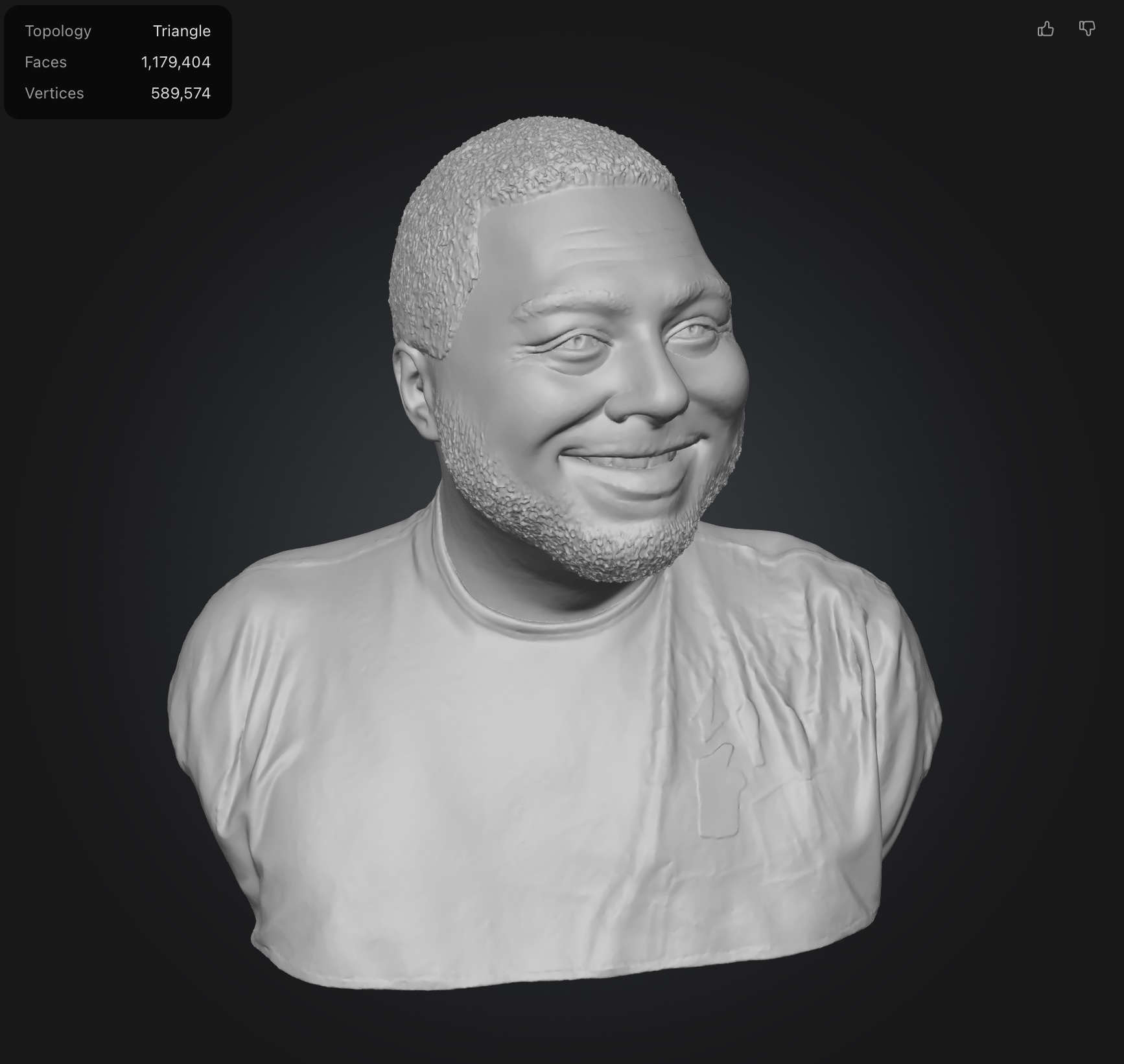Click the vertex count 589,574
Image resolution: width=1124 pixels, height=1064 pixels.
point(181,93)
